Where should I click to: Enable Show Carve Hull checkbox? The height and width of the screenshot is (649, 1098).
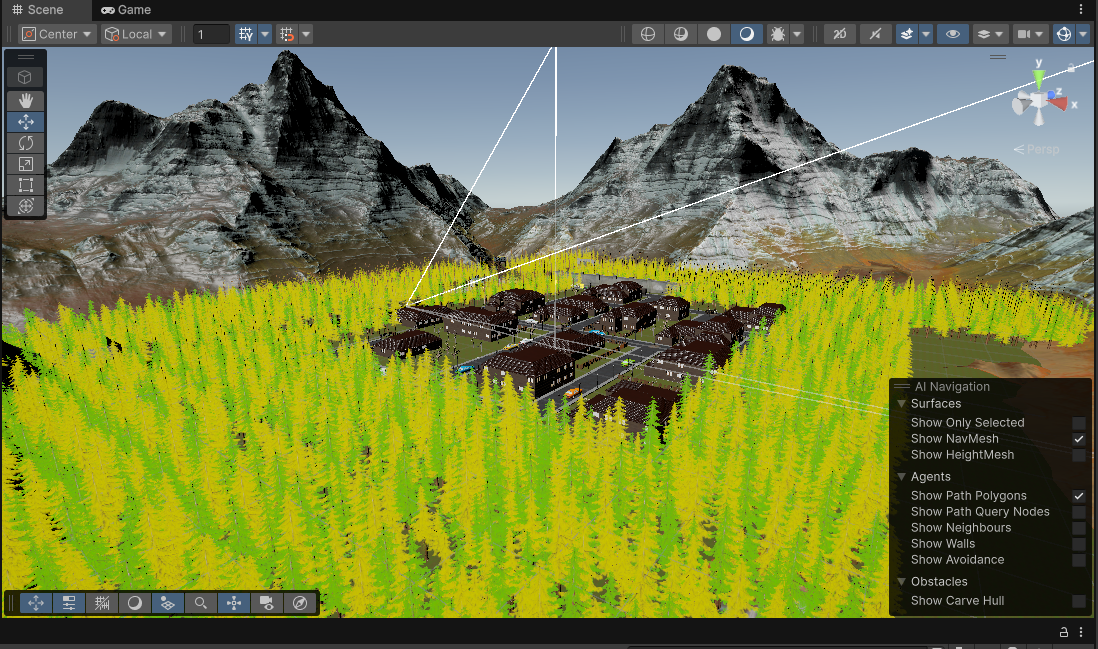tap(1079, 601)
